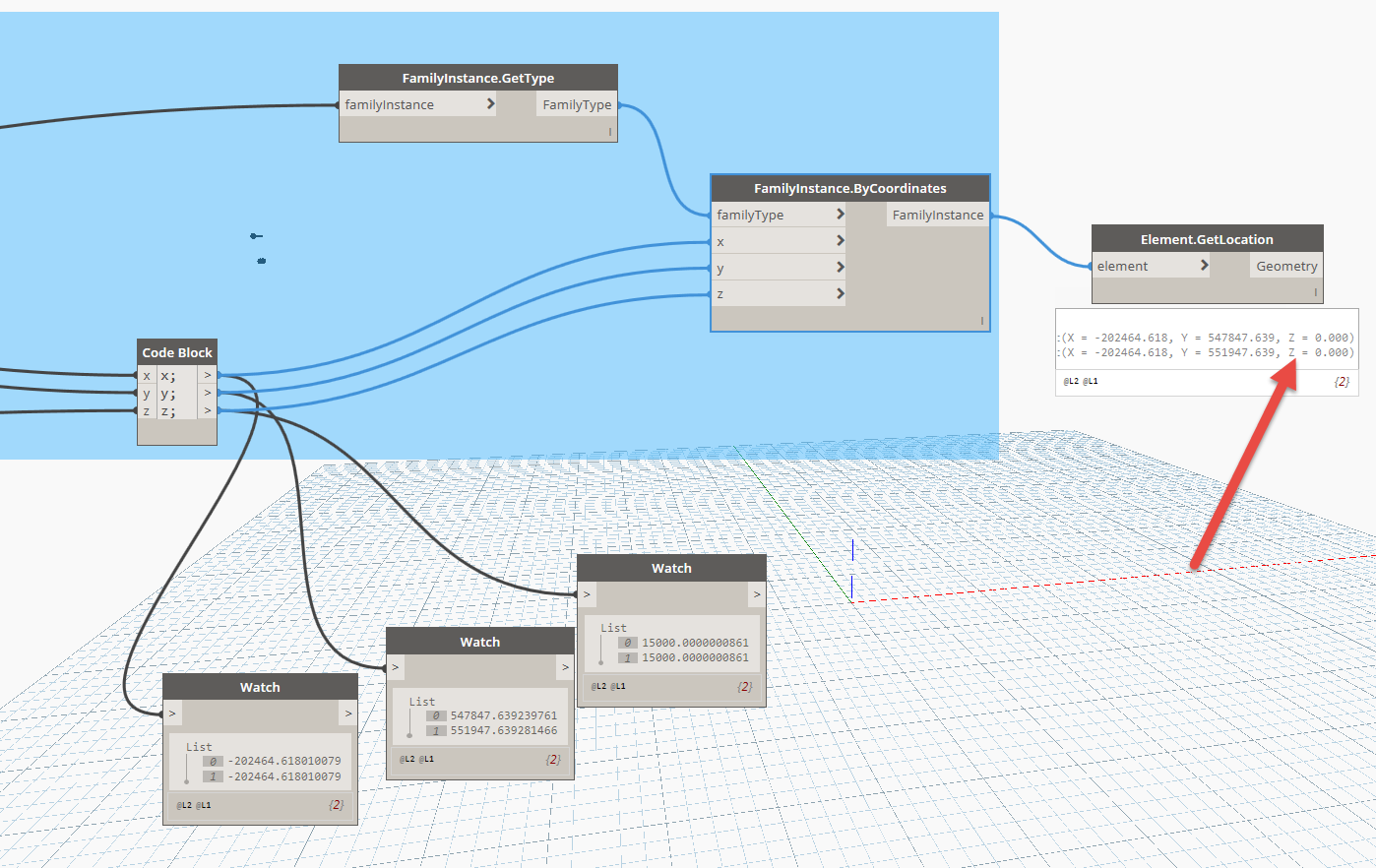Click the input arrow of the 15000.0000000861 Watch node
This screenshot has width=1376, height=868.
(x=587, y=594)
